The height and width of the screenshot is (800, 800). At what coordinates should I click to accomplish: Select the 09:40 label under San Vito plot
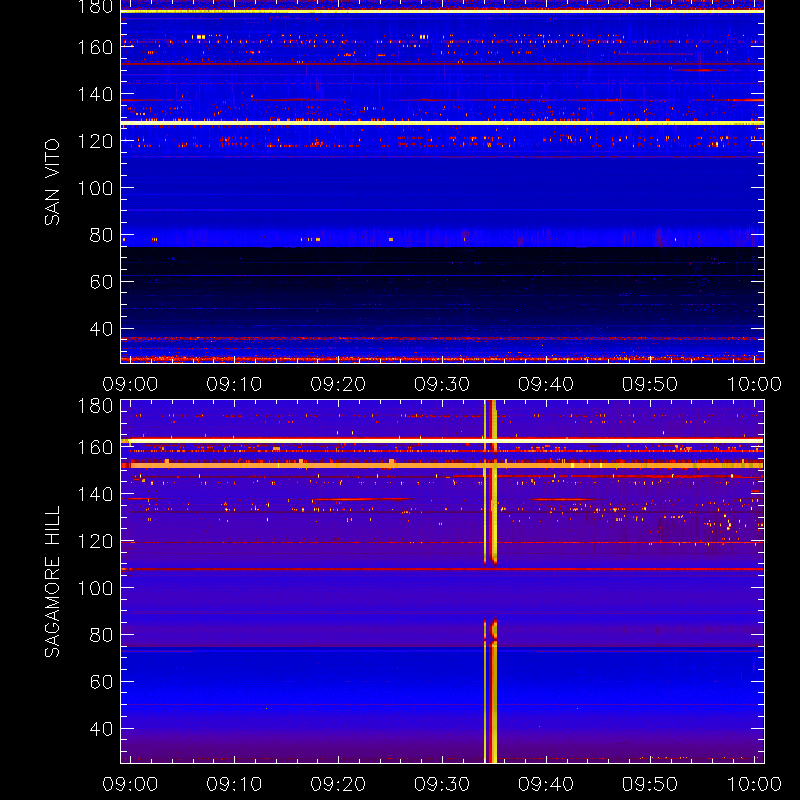click(546, 384)
